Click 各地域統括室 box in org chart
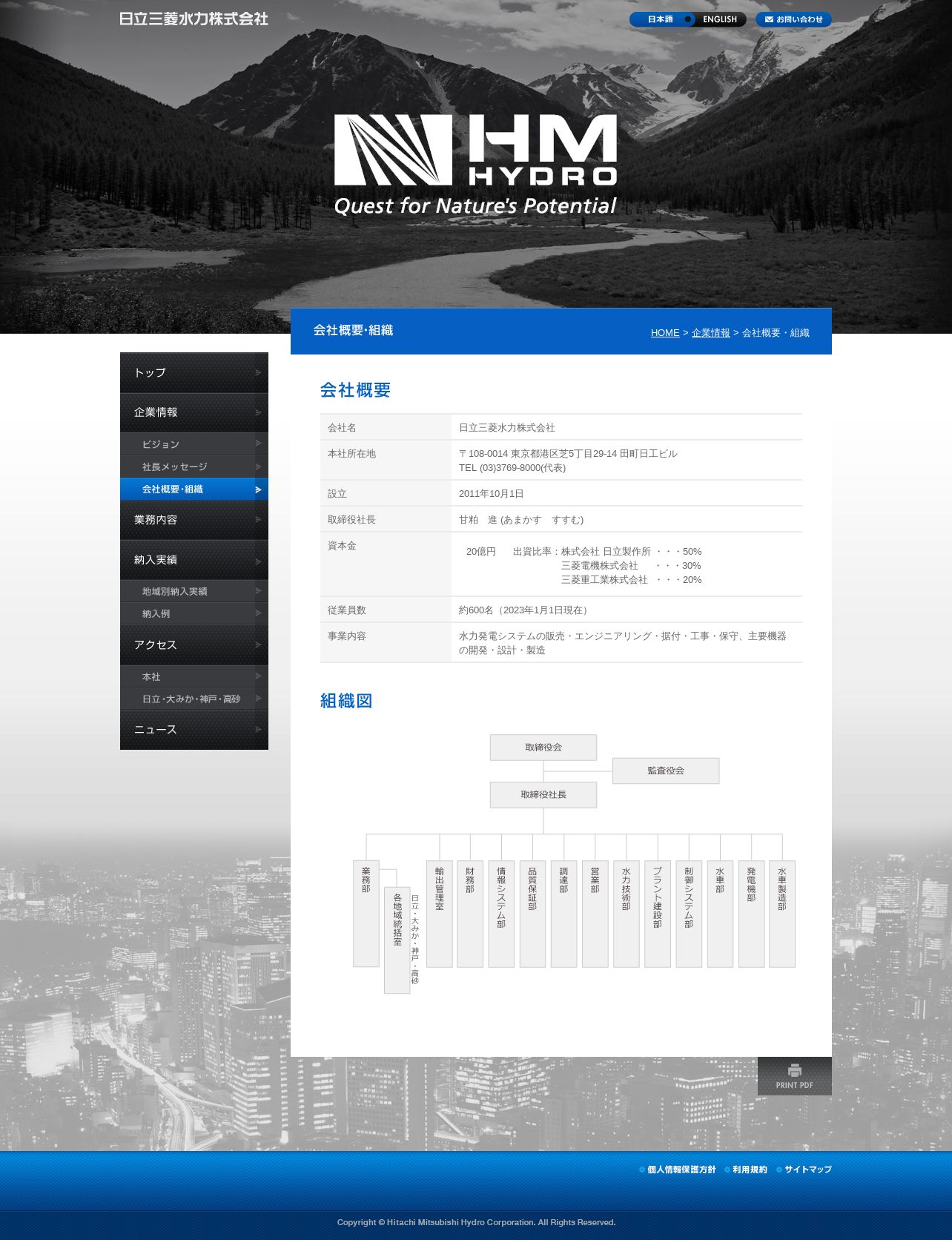Screen dimensions: 952x1240 coord(397,940)
